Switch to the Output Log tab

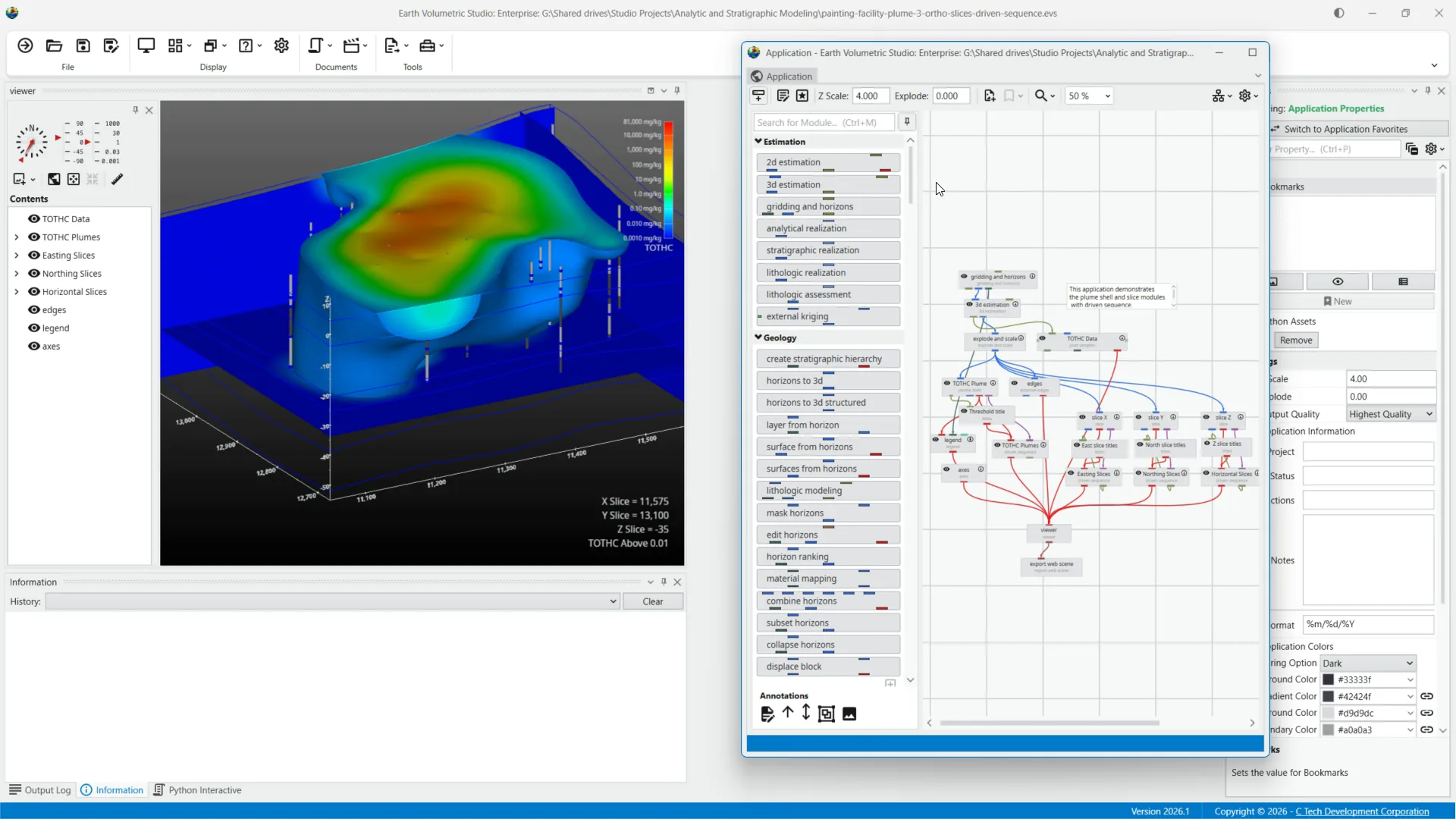click(40, 789)
